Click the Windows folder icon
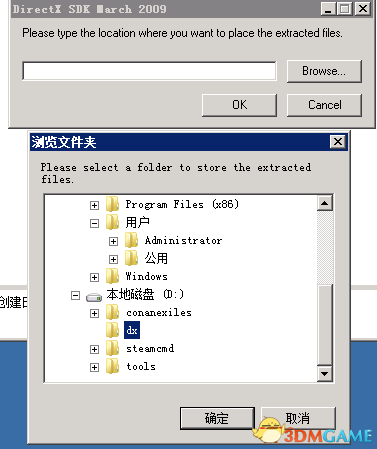 pos(112,276)
